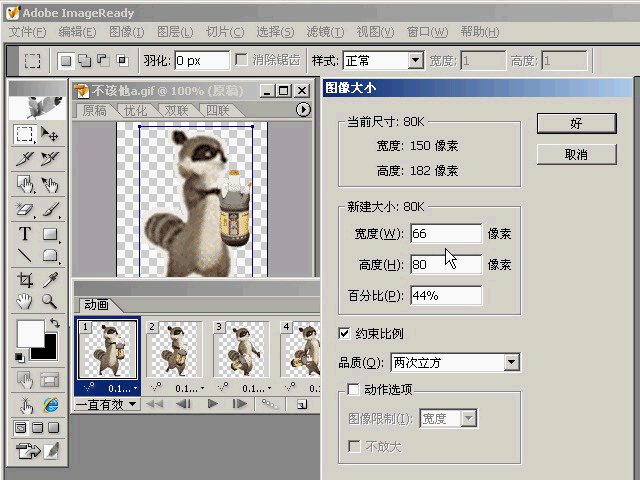Select the Rectangular Marquee tool in toolbox

(24, 134)
